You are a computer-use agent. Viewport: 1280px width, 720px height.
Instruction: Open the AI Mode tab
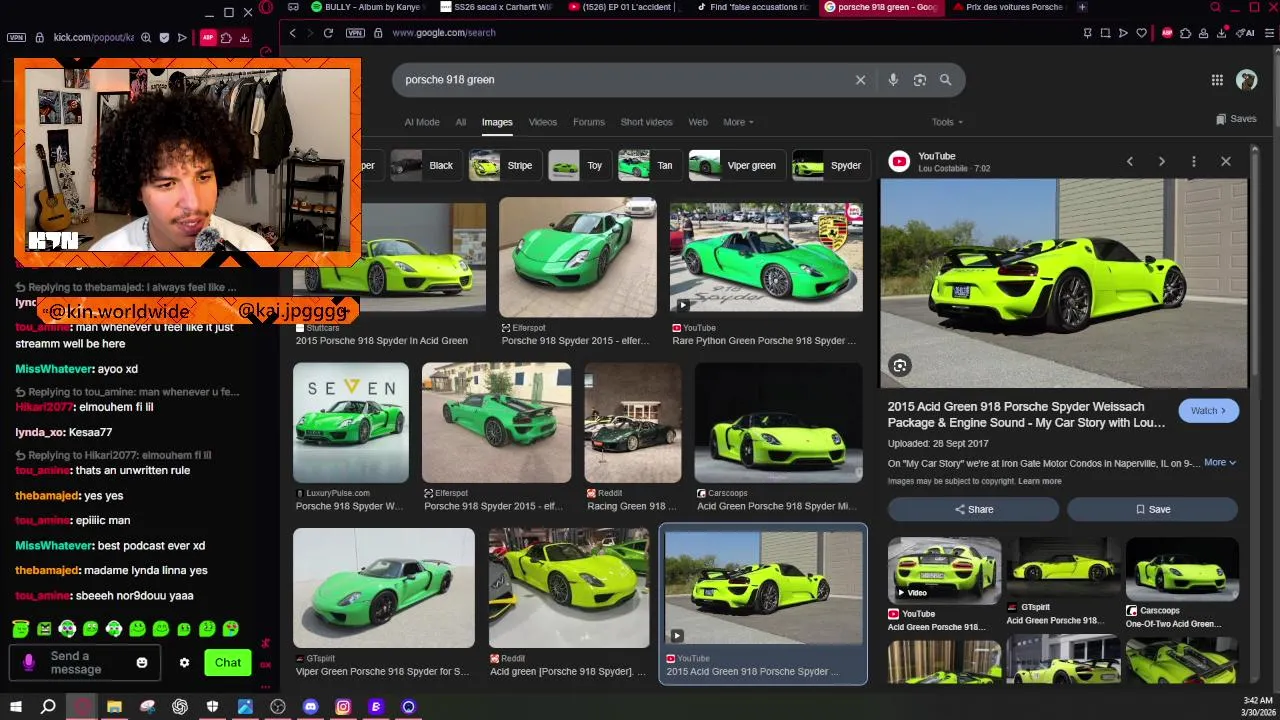click(422, 122)
